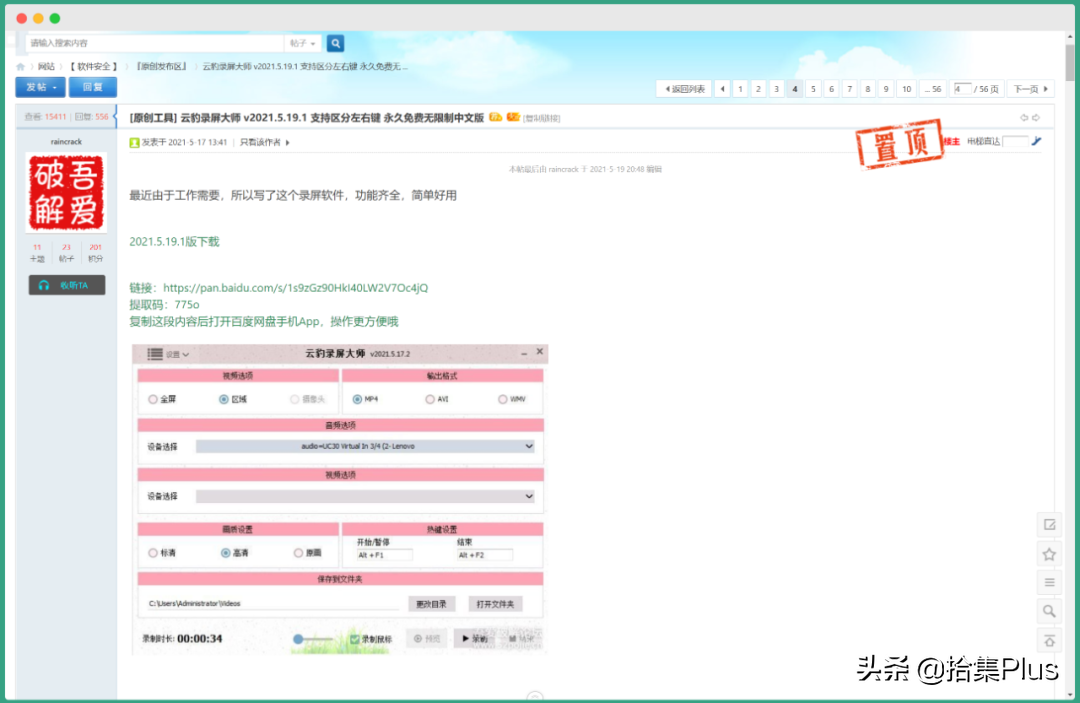Go to page 10 in pagination

pyautogui.click(x=906, y=89)
